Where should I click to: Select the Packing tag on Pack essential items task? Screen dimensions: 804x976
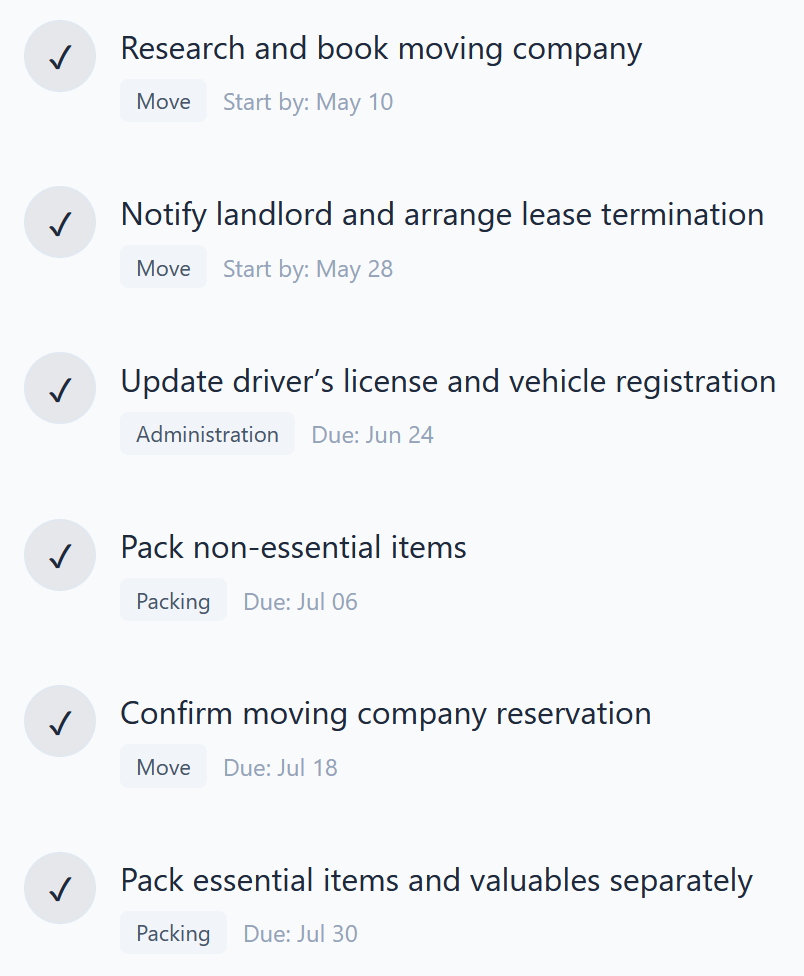pyautogui.click(x=173, y=933)
